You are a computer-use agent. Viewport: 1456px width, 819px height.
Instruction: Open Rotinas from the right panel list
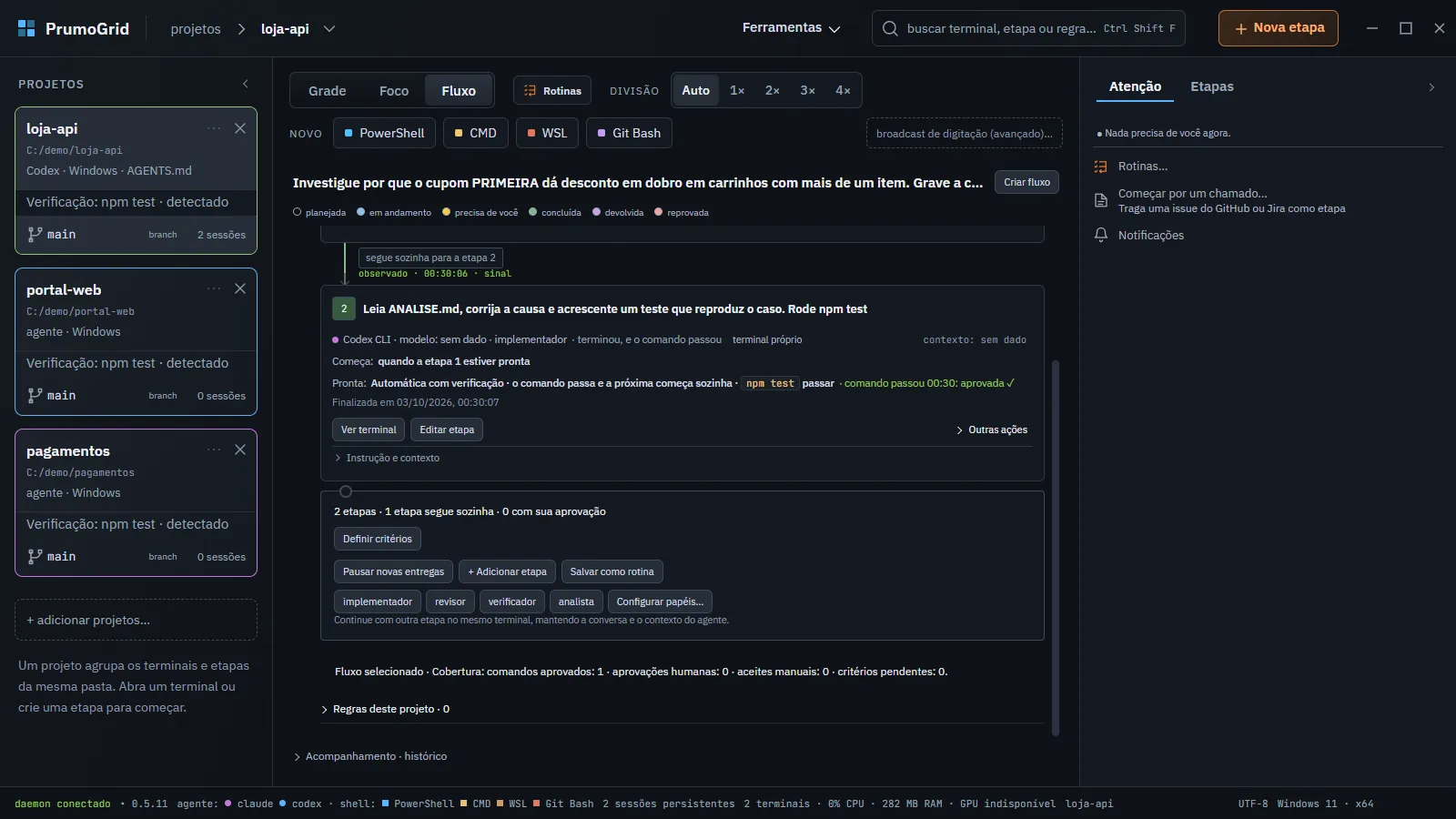(1142, 167)
